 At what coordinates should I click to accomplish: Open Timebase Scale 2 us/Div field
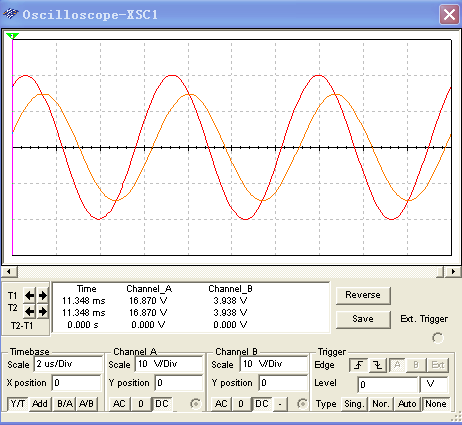(68, 364)
